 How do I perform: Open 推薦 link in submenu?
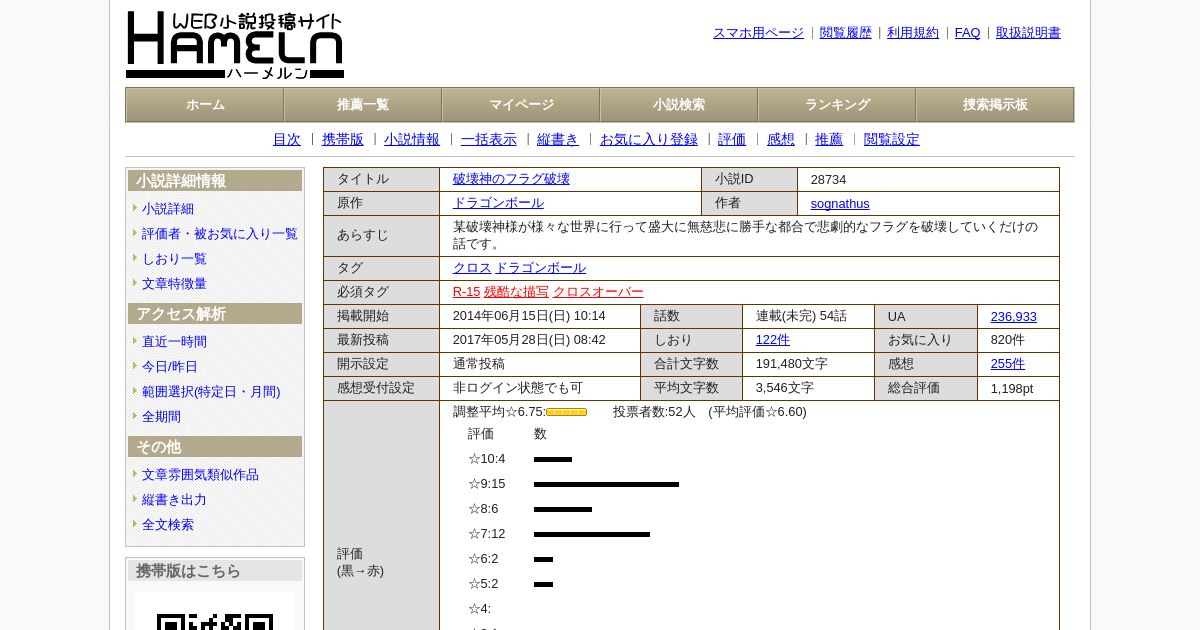tap(829, 140)
